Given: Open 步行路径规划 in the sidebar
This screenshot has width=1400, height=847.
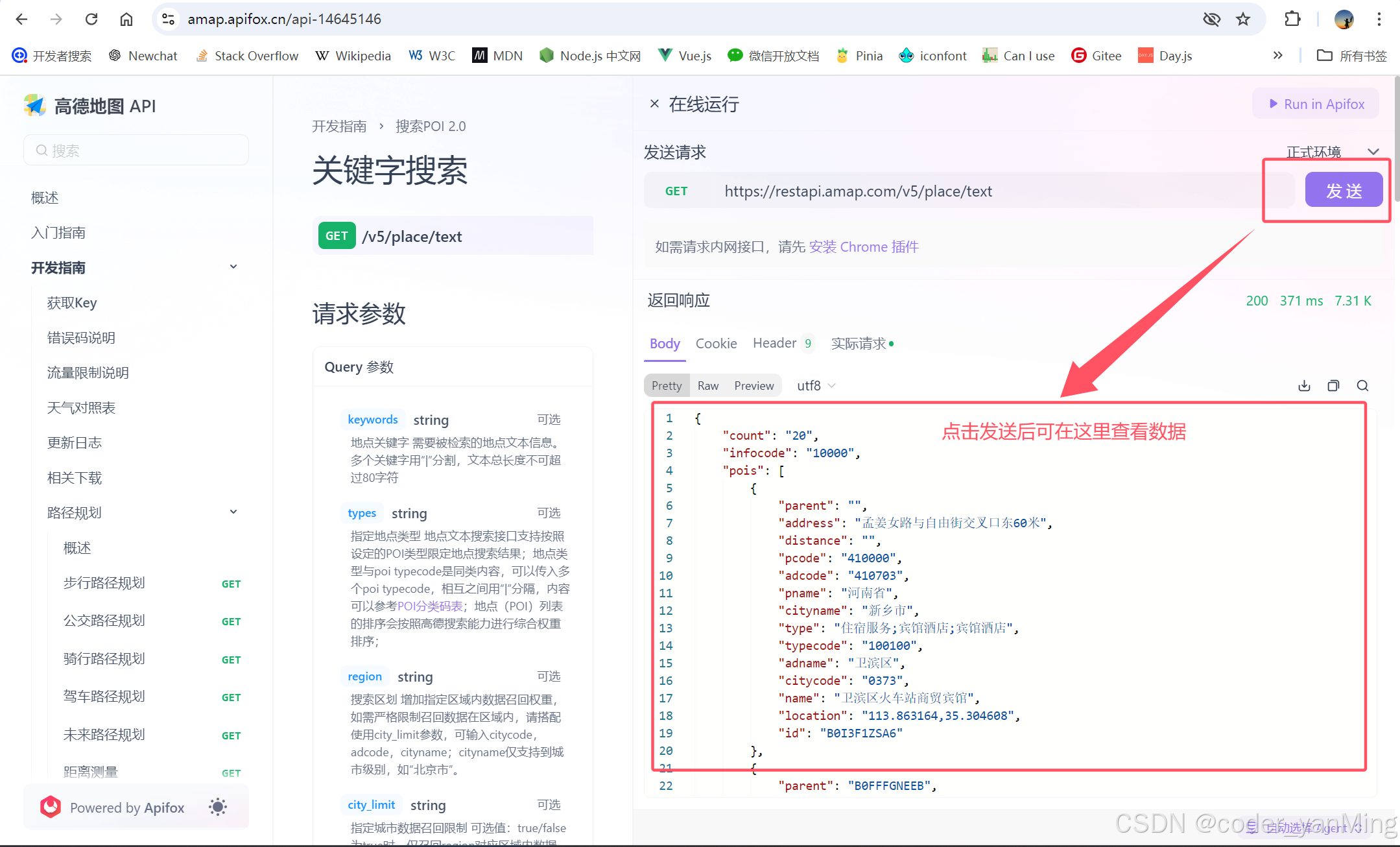Looking at the screenshot, I should tap(104, 583).
